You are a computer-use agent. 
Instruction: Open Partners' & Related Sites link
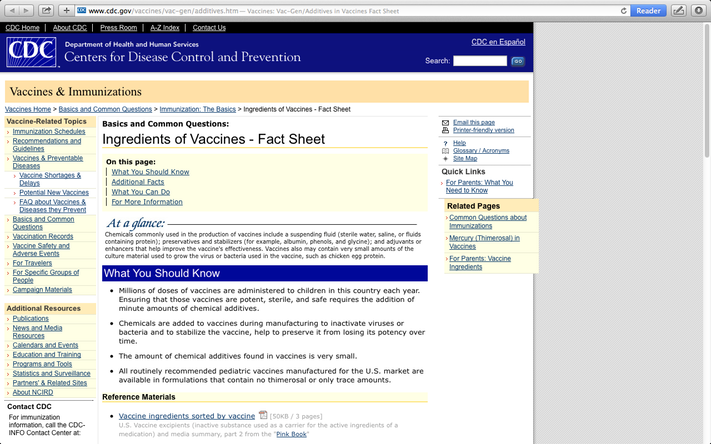tap(49, 383)
